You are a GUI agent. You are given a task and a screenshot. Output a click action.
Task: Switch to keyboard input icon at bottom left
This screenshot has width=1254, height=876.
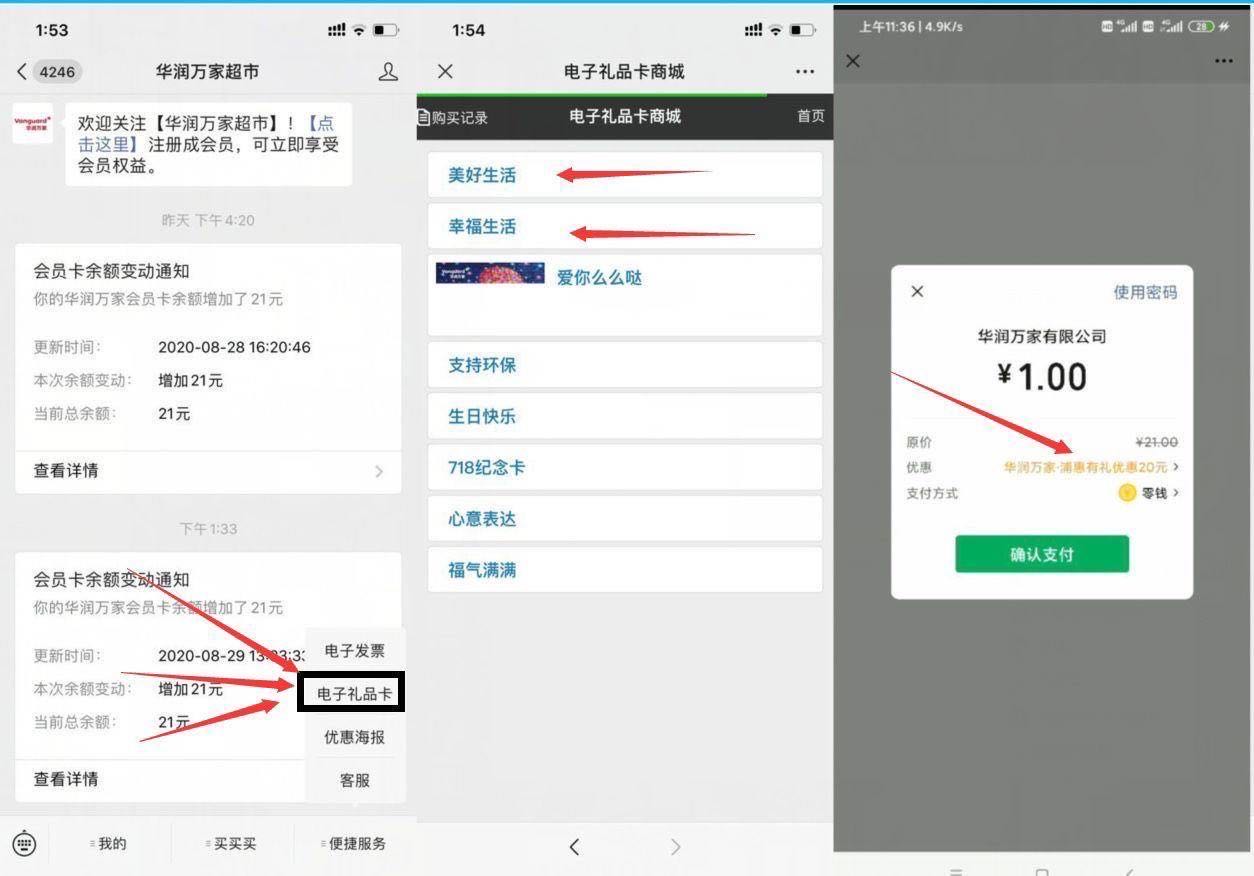click(x=25, y=844)
